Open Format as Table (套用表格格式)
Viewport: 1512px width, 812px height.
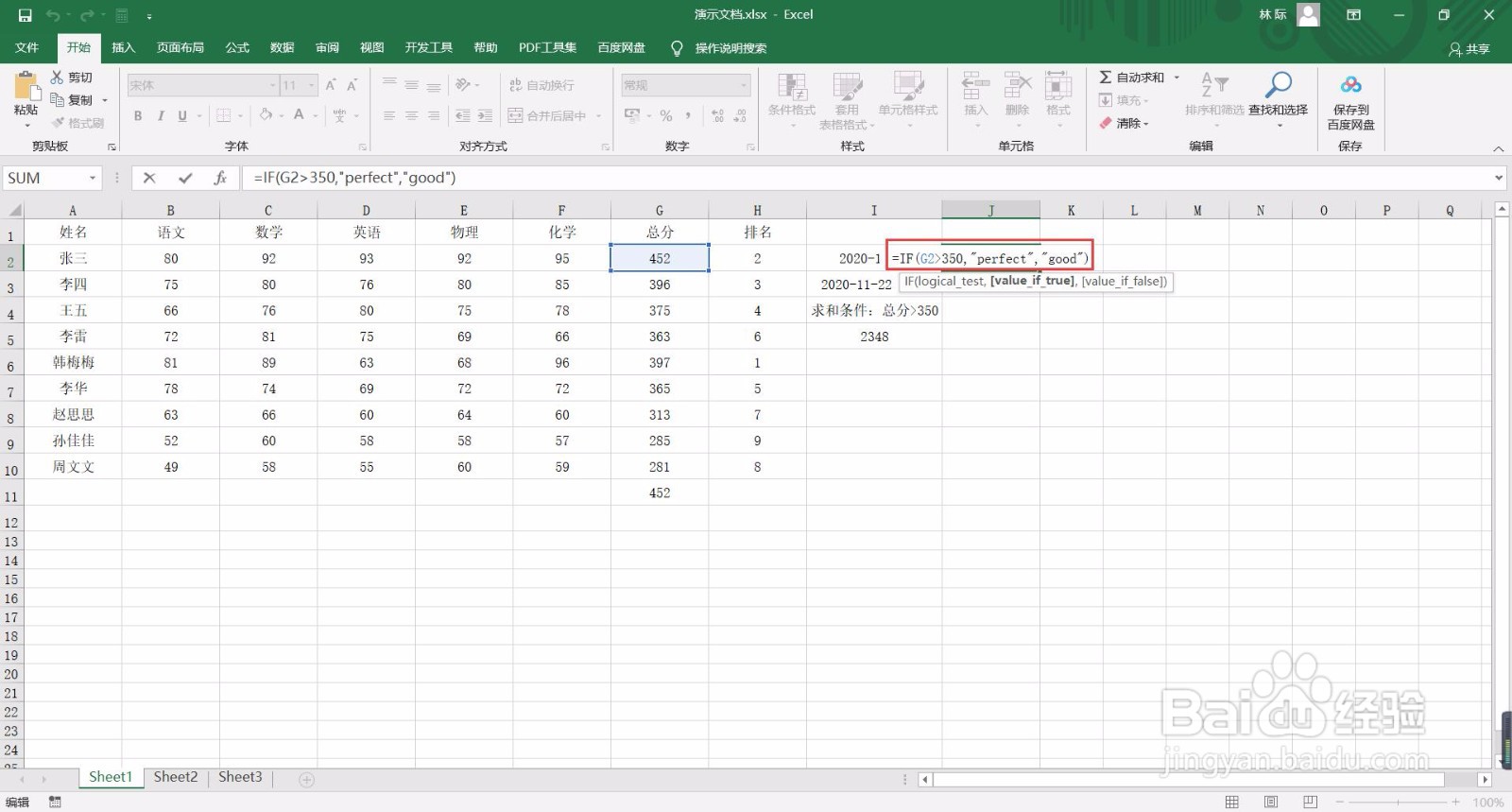pos(847,99)
